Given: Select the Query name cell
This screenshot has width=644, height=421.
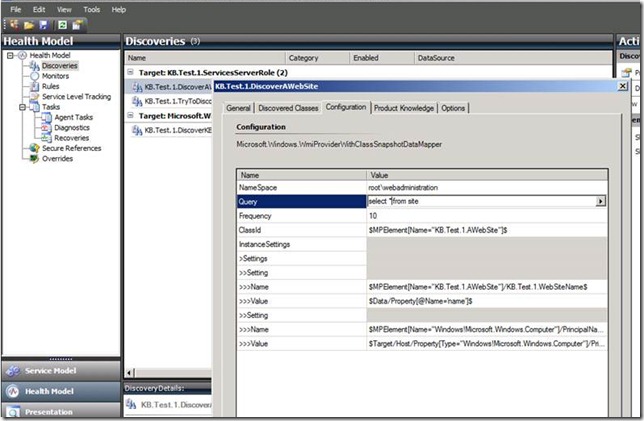Looking at the screenshot, I should tap(301, 202).
